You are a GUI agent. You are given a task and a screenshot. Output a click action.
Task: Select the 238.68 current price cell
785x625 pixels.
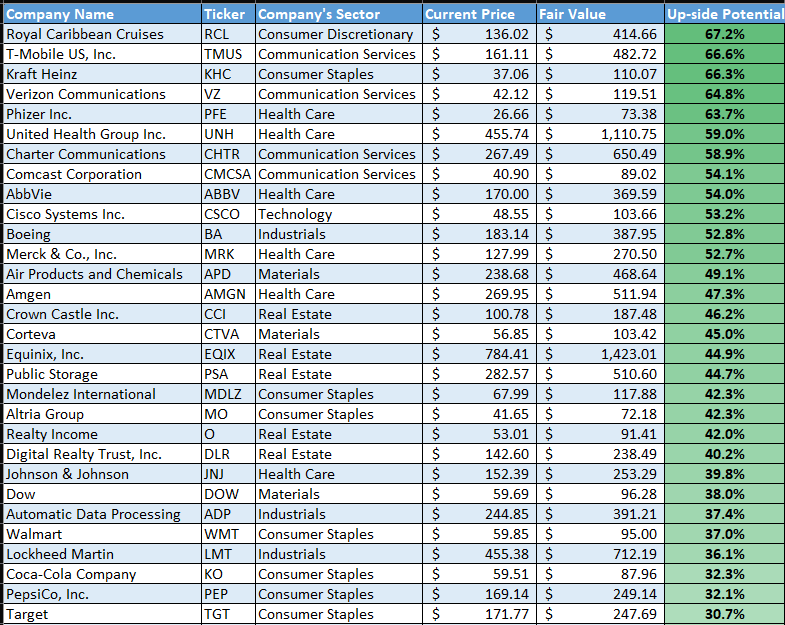(x=479, y=274)
